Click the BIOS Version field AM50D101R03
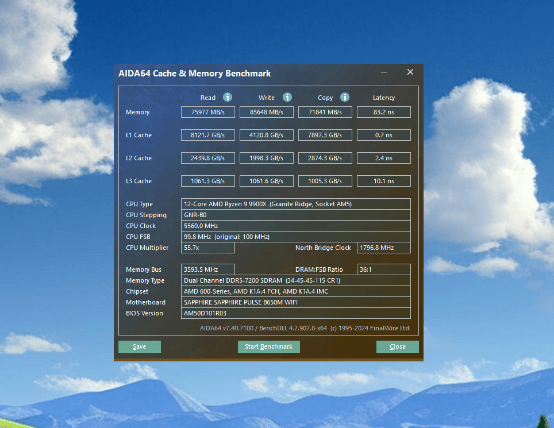The width and height of the screenshot is (554, 428). pyautogui.click(x=296, y=313)
